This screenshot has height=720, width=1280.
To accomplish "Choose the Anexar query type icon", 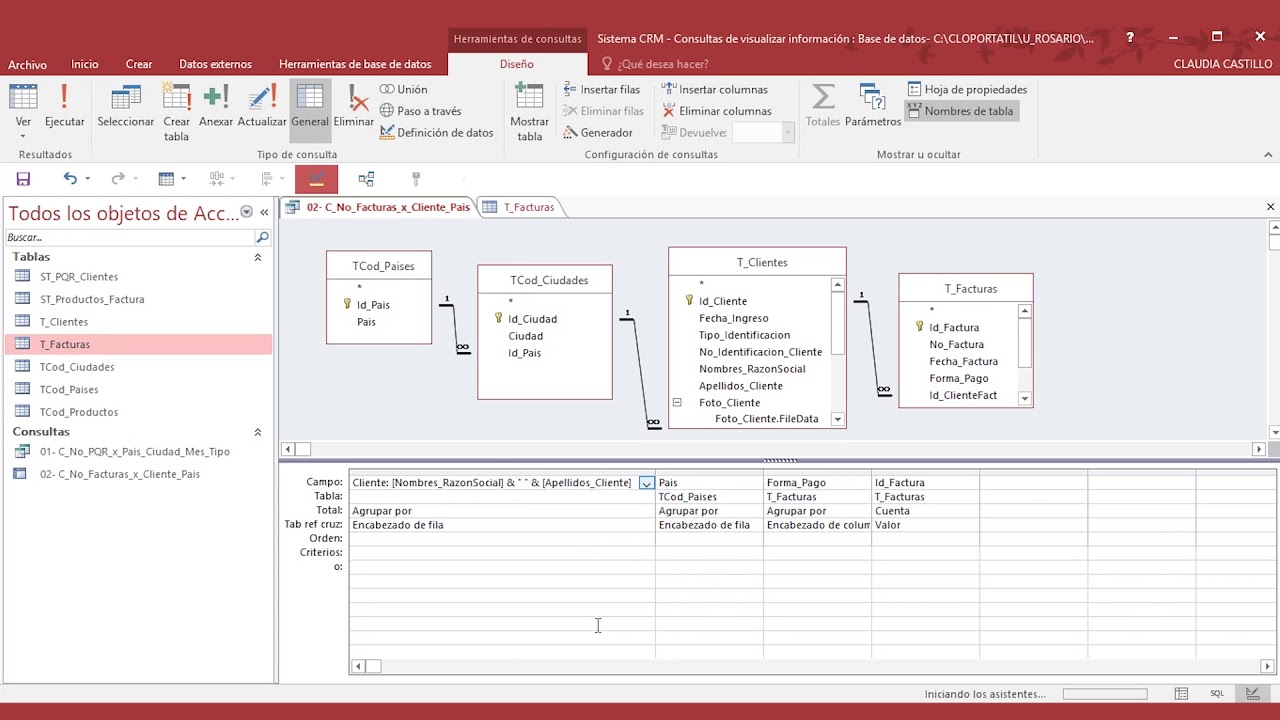I will pyautogui.click(x=216, y=108).
